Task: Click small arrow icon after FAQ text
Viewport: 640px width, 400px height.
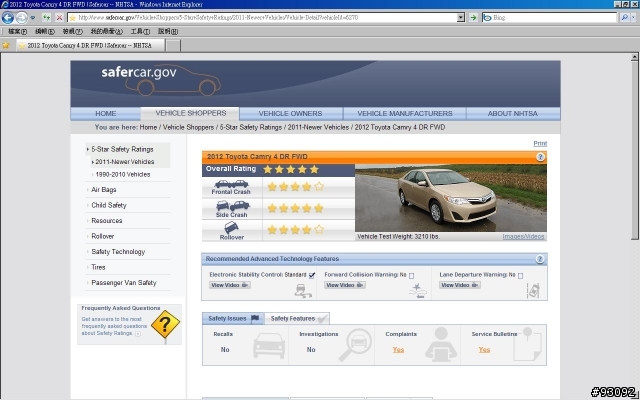Action: [x=138, y=333]
